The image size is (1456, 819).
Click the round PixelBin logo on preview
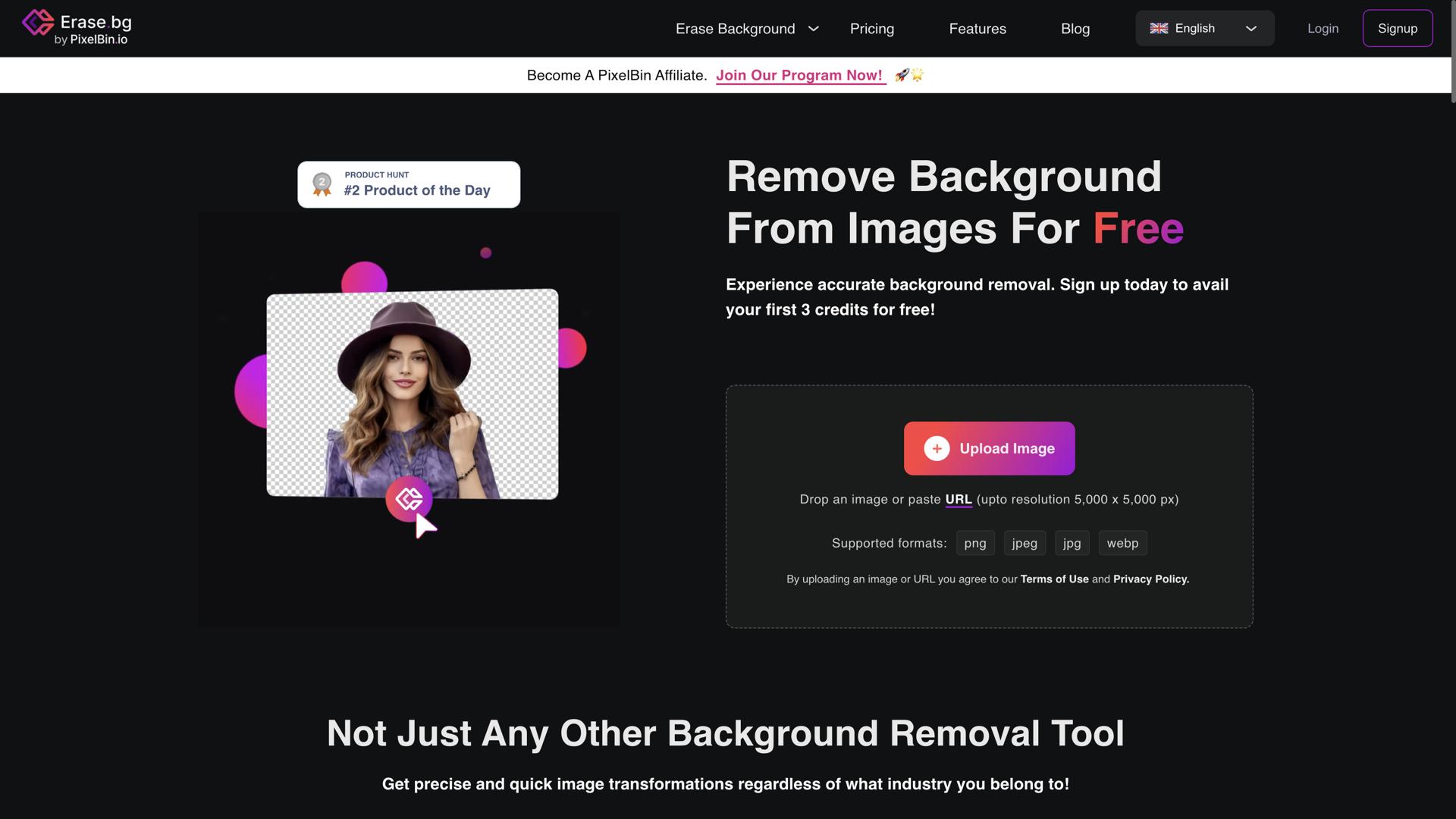click(409, 498)
